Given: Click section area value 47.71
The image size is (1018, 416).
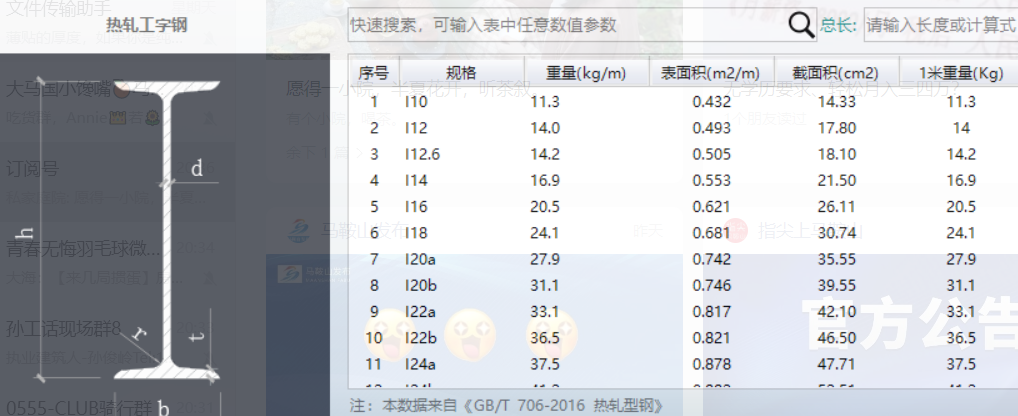Looking at the screenshot, I should [836, 364].
